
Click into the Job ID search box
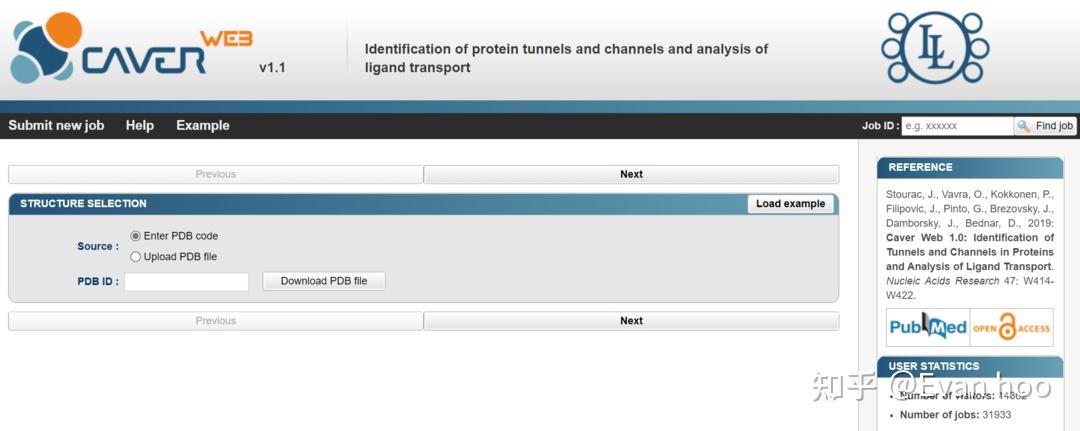957,126
